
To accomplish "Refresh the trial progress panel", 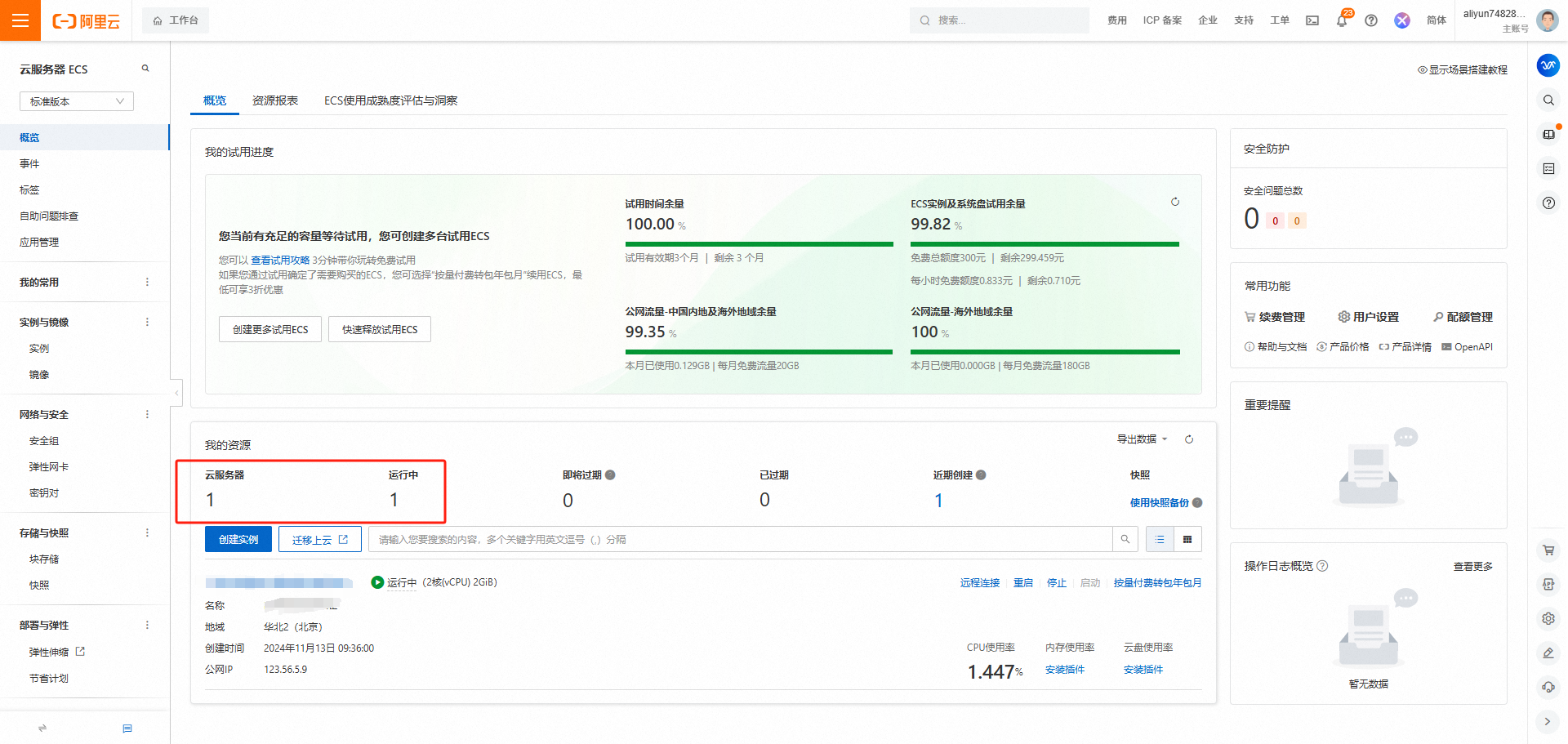I will tap(1175, 202).
